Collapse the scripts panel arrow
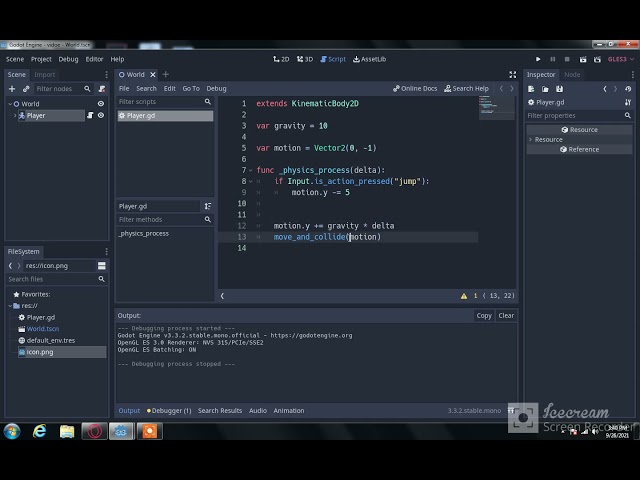 (222, 296)
